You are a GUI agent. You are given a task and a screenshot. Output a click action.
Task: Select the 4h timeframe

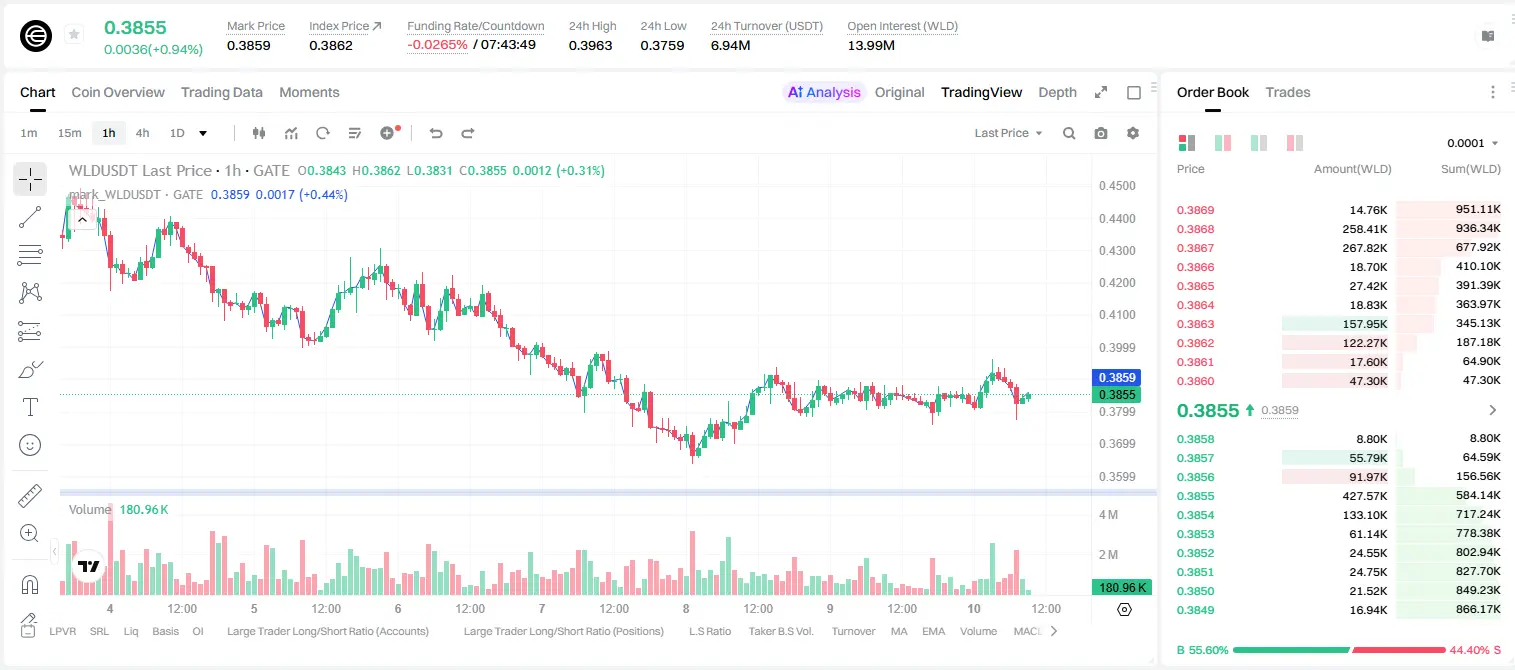click(x=142, y=133)
